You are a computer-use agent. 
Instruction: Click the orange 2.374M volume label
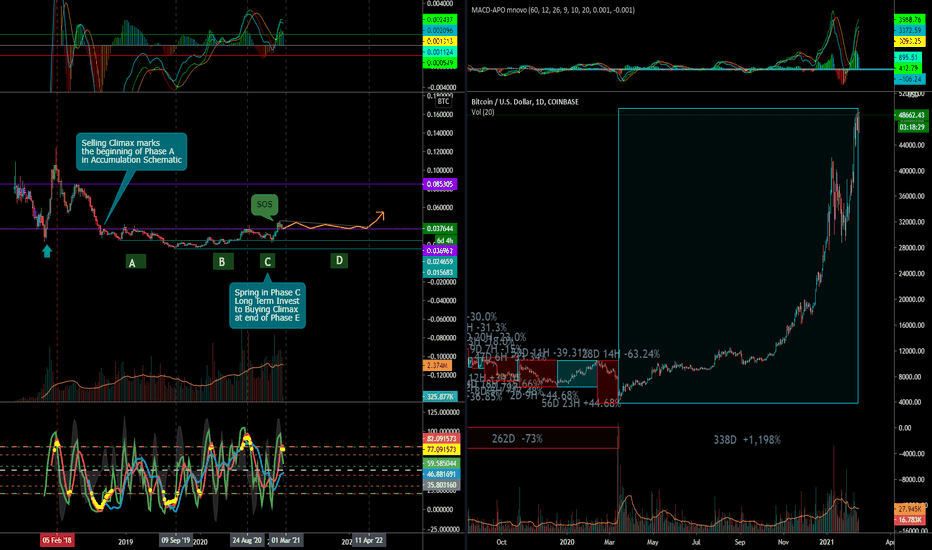tap(437, 365)
